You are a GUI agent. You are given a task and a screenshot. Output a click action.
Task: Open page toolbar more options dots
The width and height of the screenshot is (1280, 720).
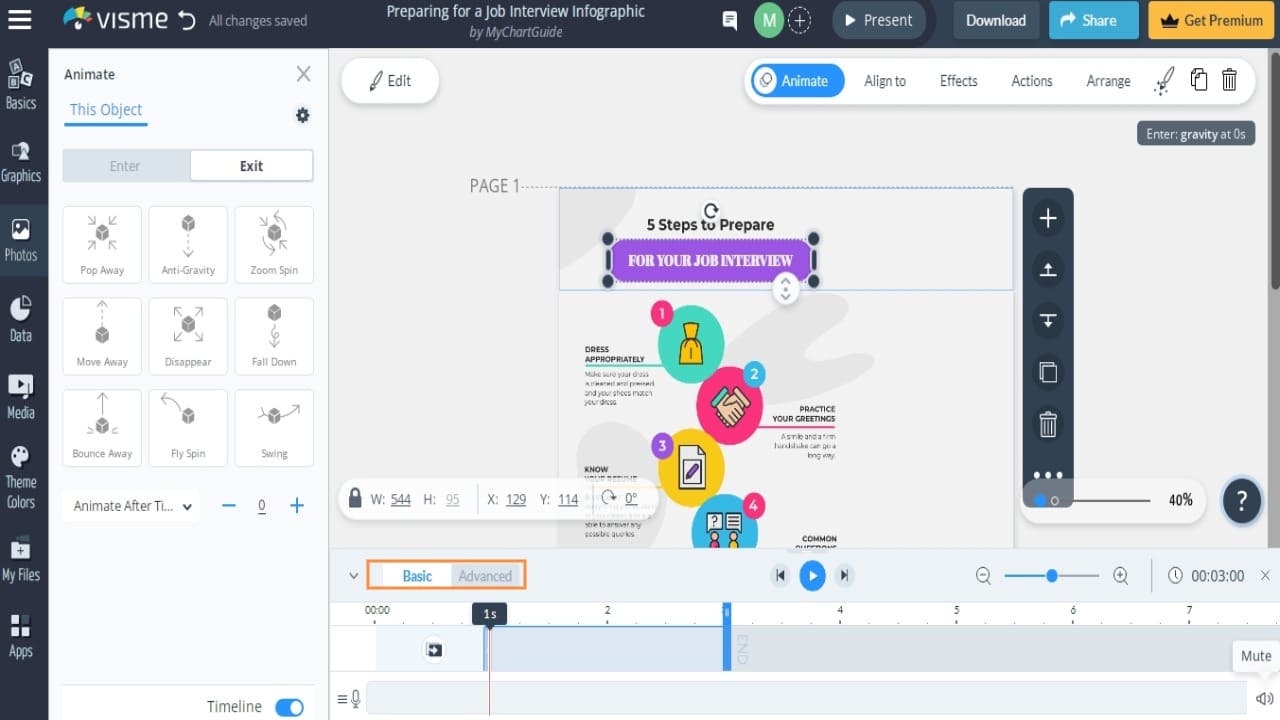click(x=1048, y=475)
